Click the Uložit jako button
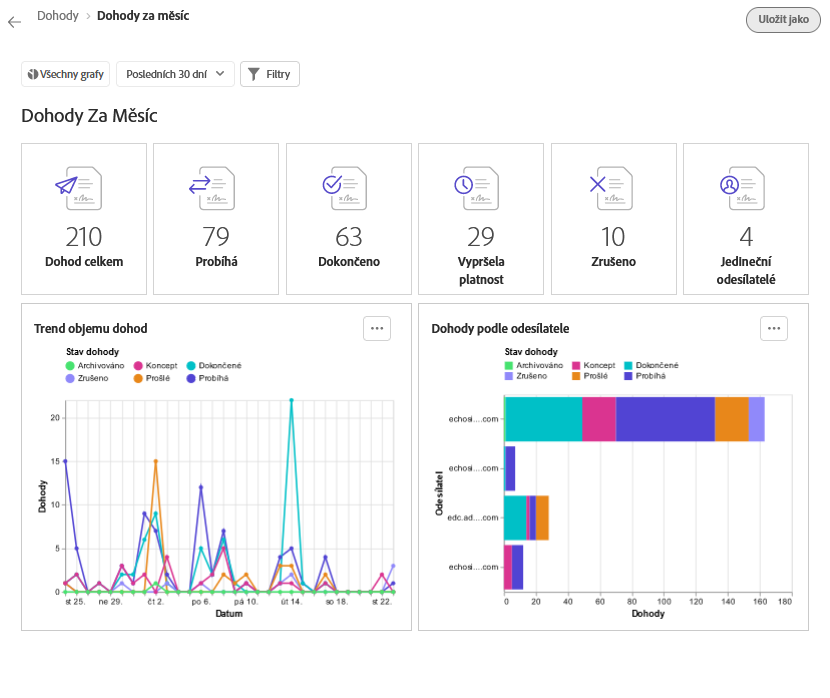 pos(783,20)
